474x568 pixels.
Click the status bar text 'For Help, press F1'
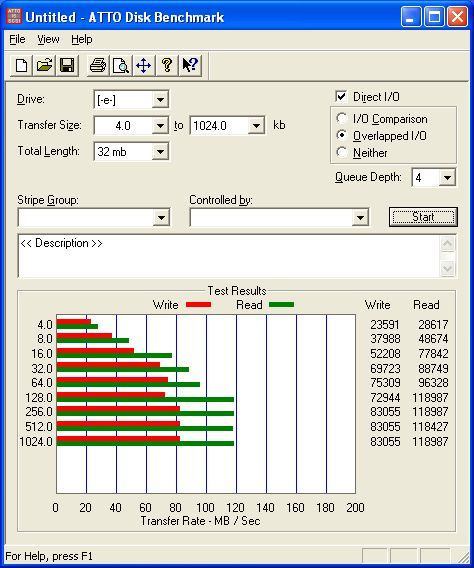point(49,556)
